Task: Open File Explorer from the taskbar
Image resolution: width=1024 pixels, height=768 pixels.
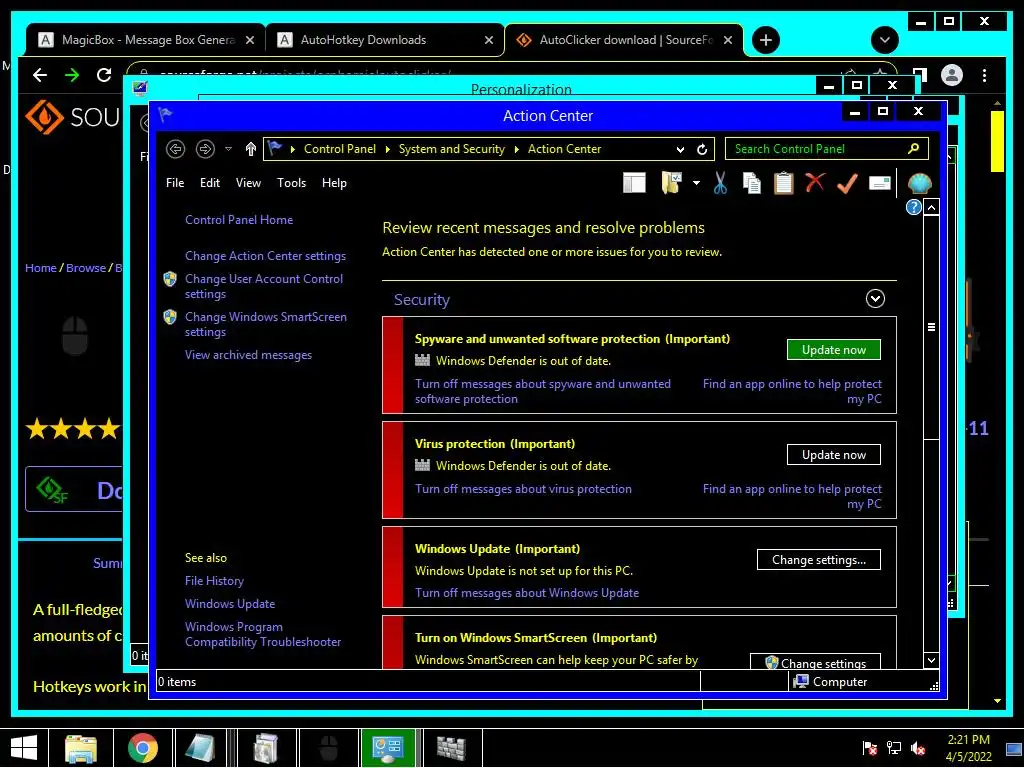Action: coord(81,748)
